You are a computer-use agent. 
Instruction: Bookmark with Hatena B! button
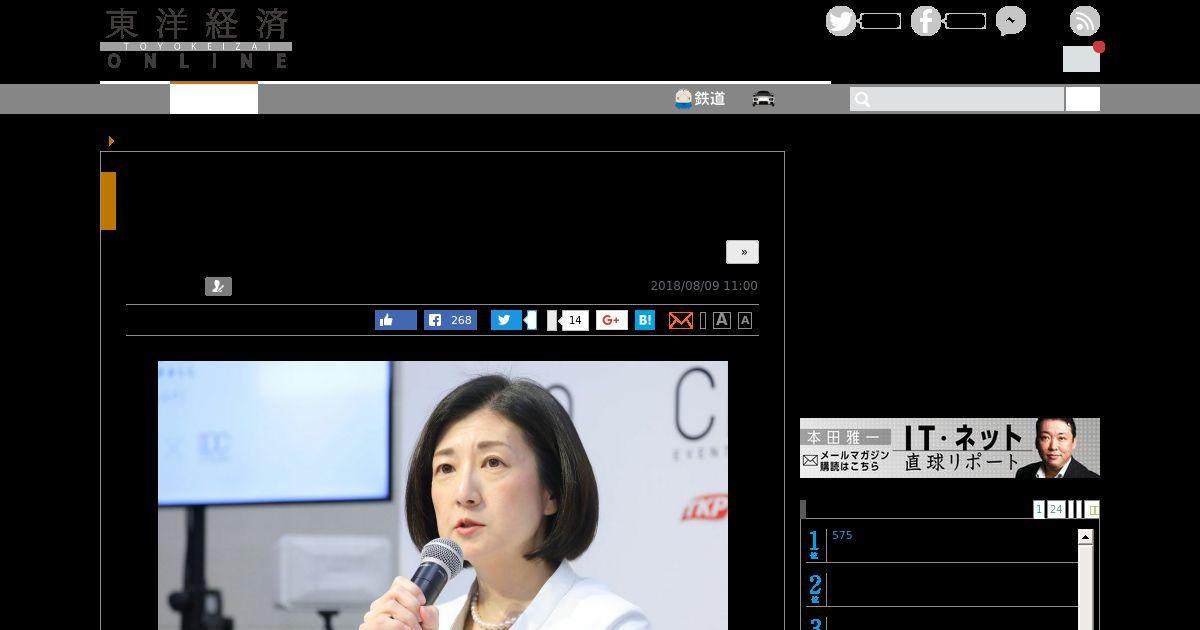pos(645,320)
